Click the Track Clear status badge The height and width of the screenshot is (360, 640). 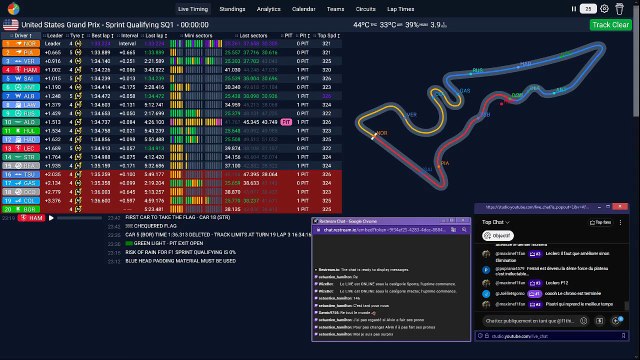point(611,25)
